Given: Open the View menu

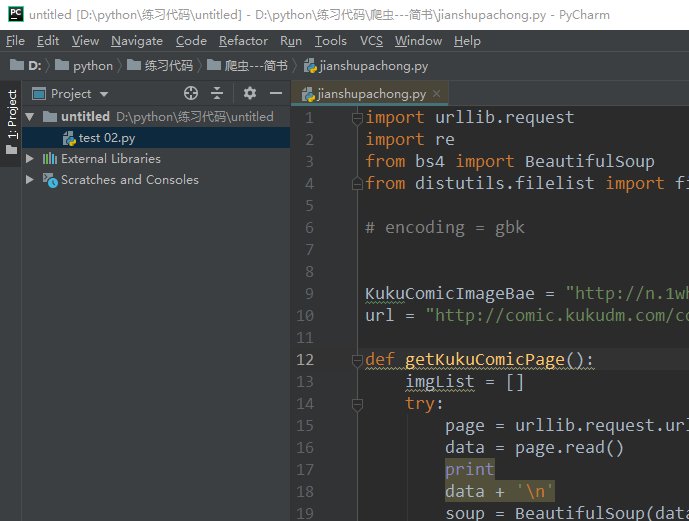Looking at the screenshot, I should pos(85,41).
